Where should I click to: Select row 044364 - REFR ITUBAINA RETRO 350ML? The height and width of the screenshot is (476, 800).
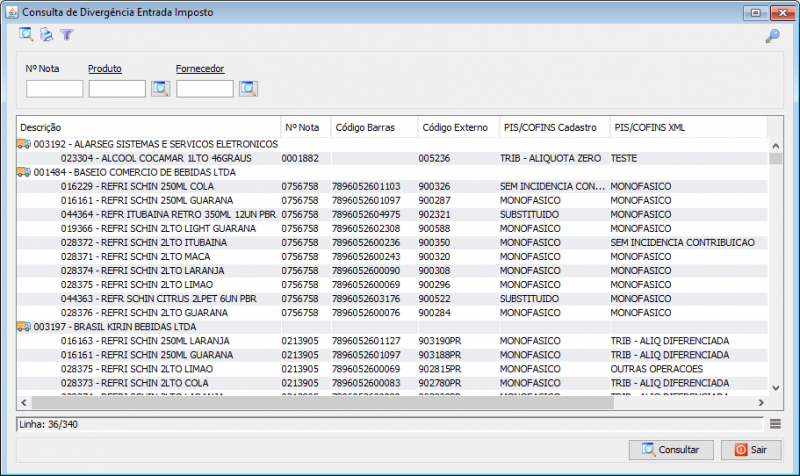pos(392,214)
